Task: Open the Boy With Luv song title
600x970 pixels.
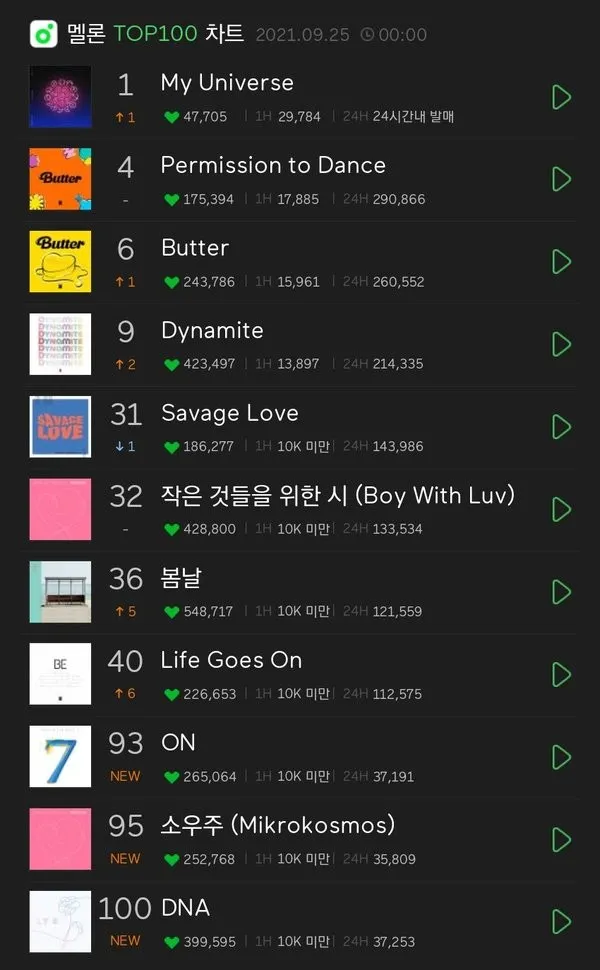Action: [338, 496]
